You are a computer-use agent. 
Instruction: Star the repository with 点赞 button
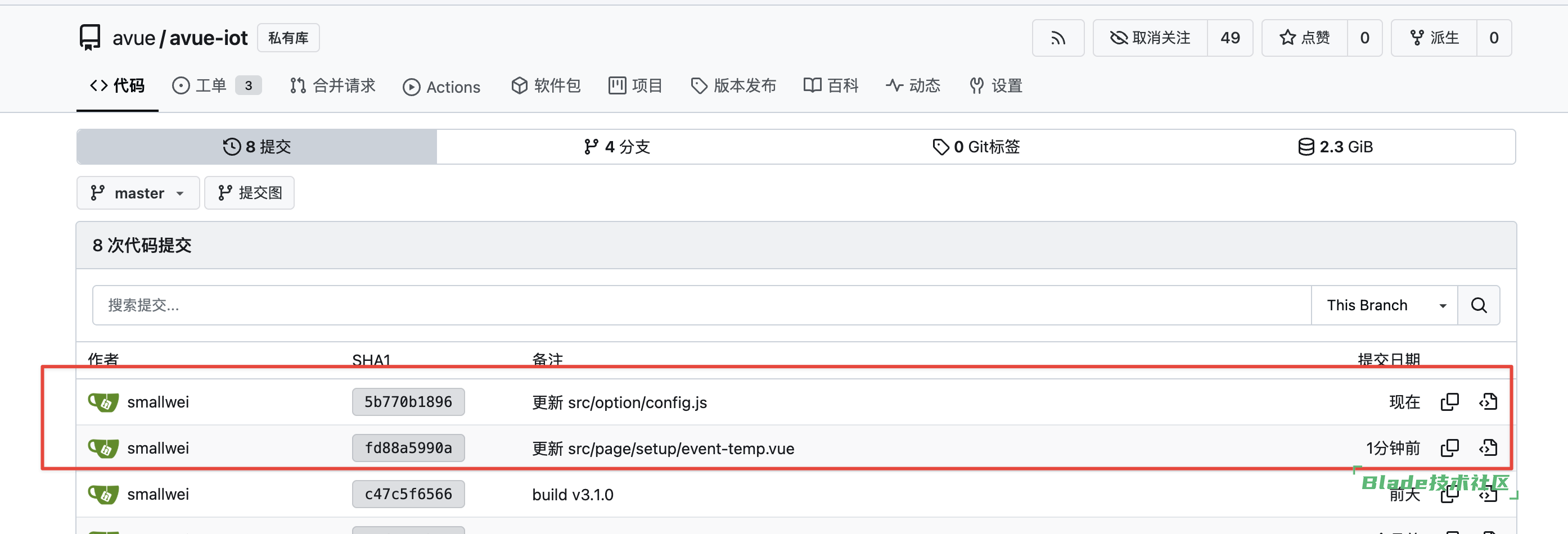point(1304,38)
